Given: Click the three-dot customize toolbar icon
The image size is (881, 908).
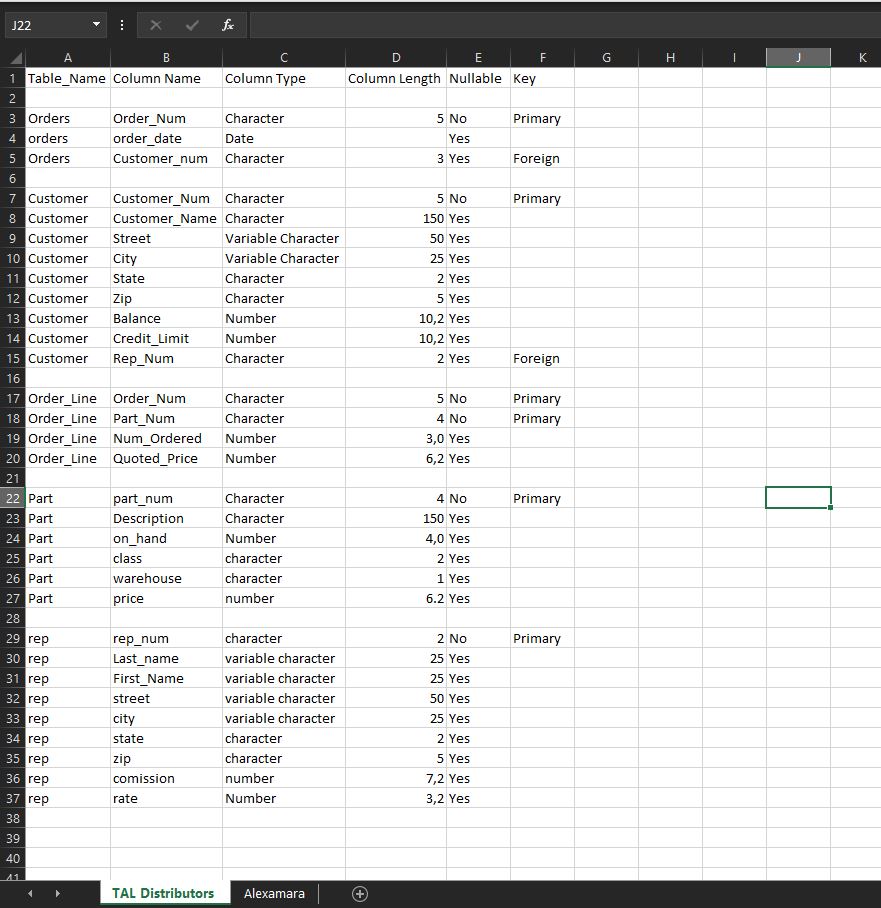Looking at the screenshot, I should point(121,24).
